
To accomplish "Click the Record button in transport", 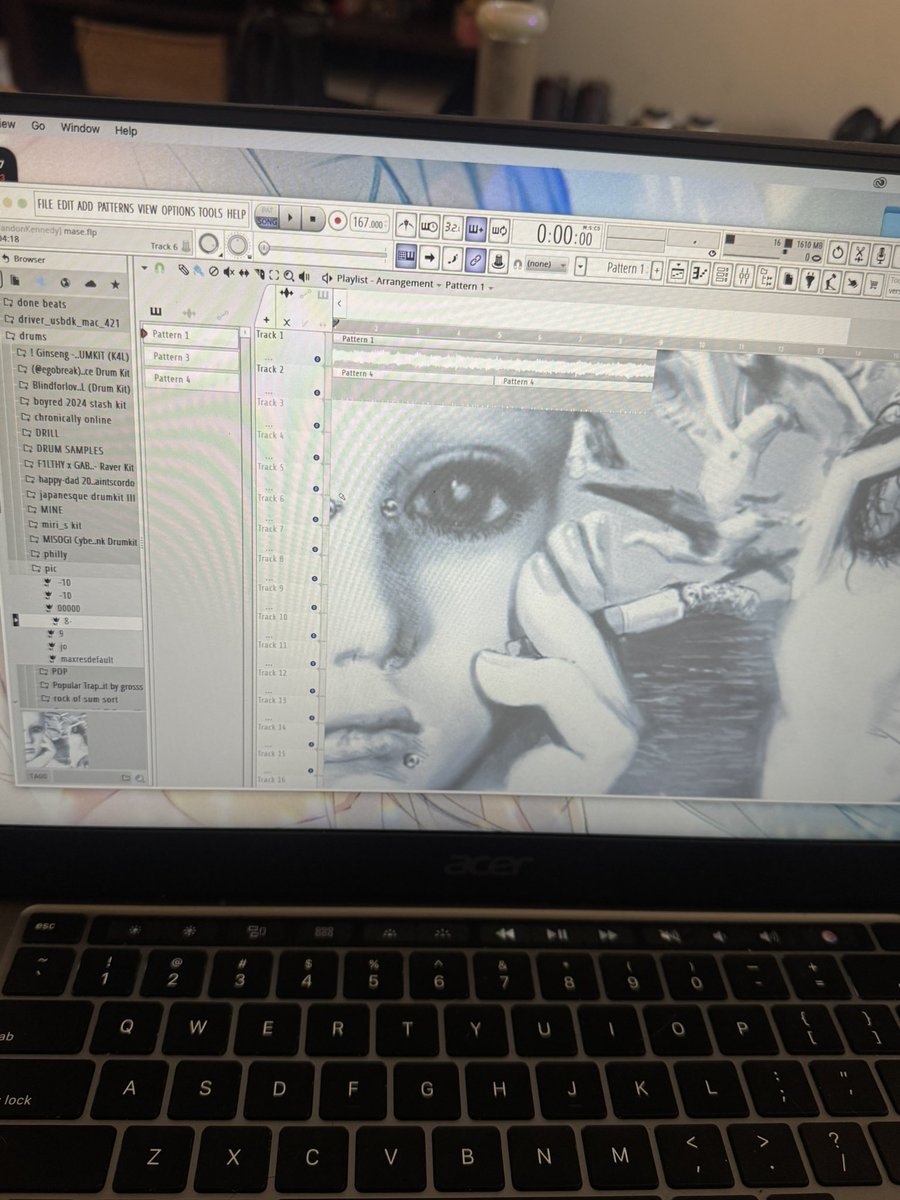I will click(338, 221).
